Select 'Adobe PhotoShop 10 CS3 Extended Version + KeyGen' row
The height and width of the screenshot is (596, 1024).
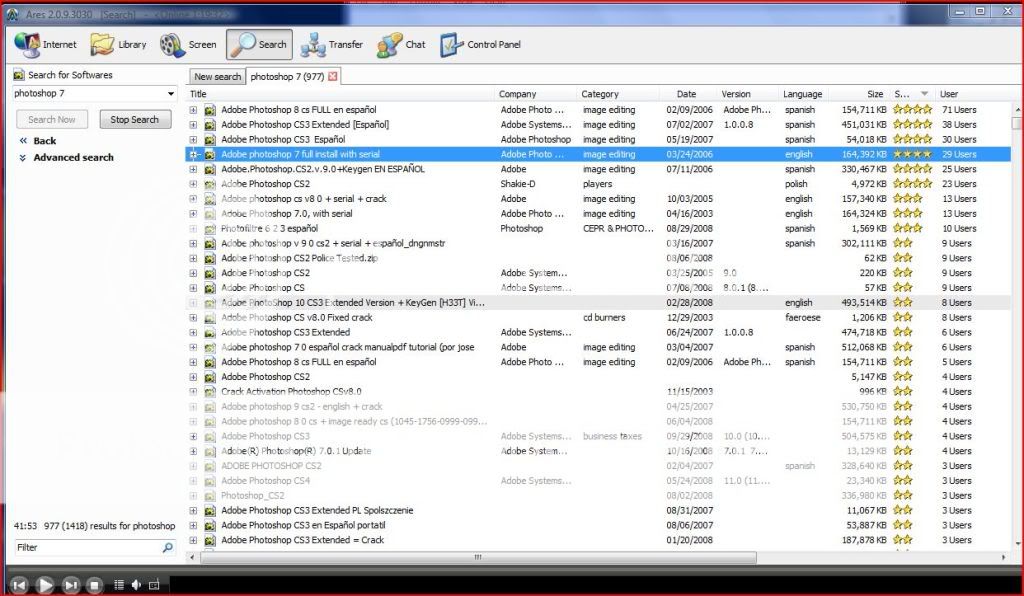click(598, 303)
